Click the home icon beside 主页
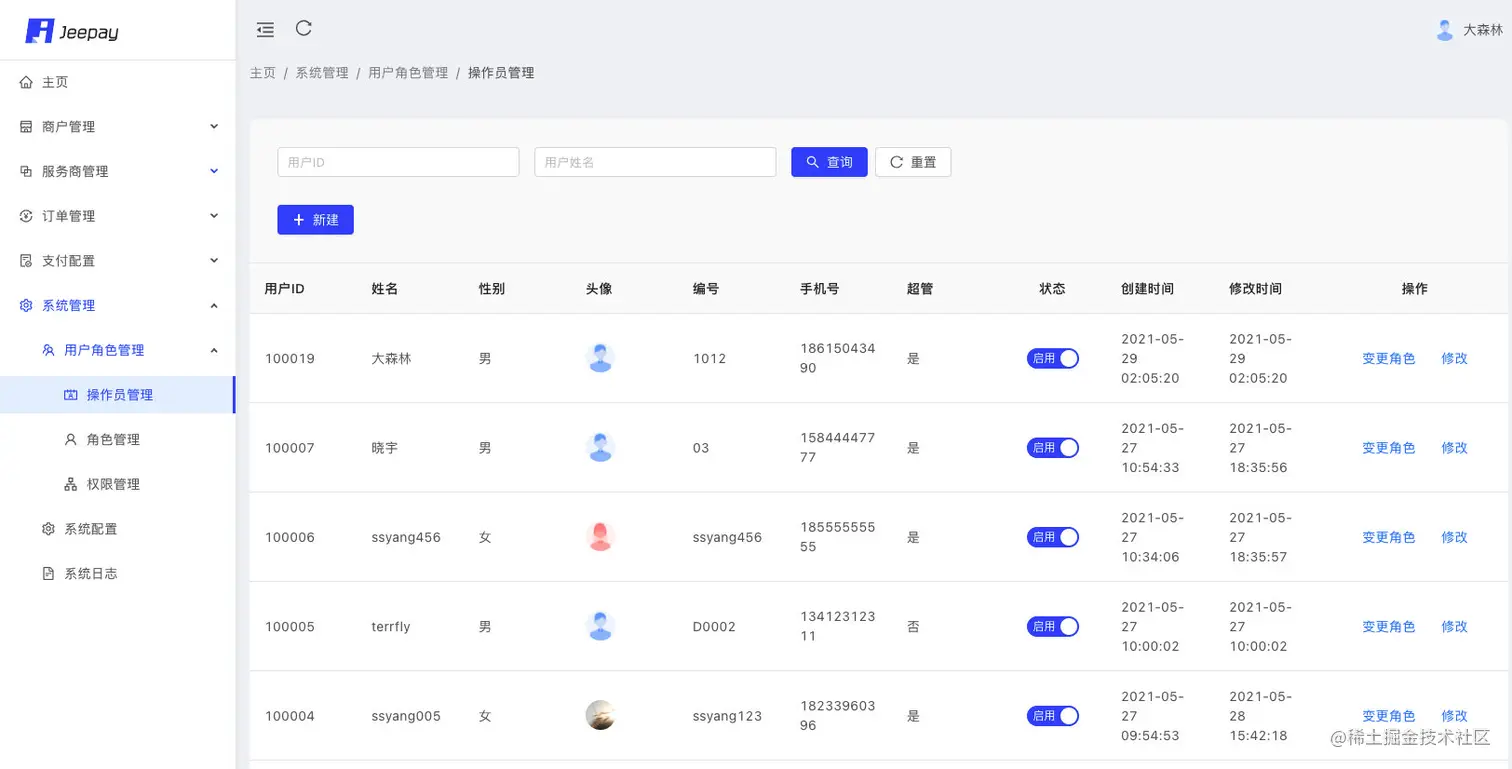This screenshot has width=1512, height=769. [x=27, y=82]
